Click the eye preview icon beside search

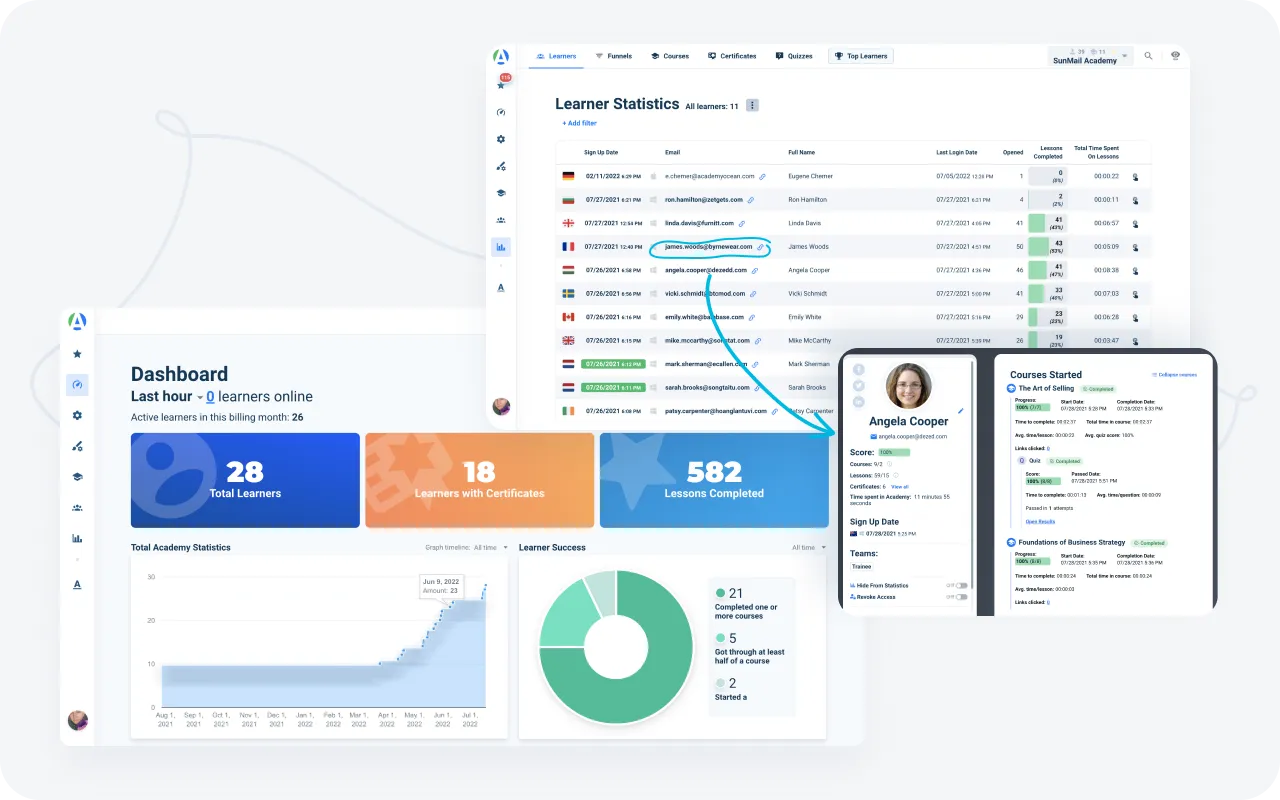1175,56
